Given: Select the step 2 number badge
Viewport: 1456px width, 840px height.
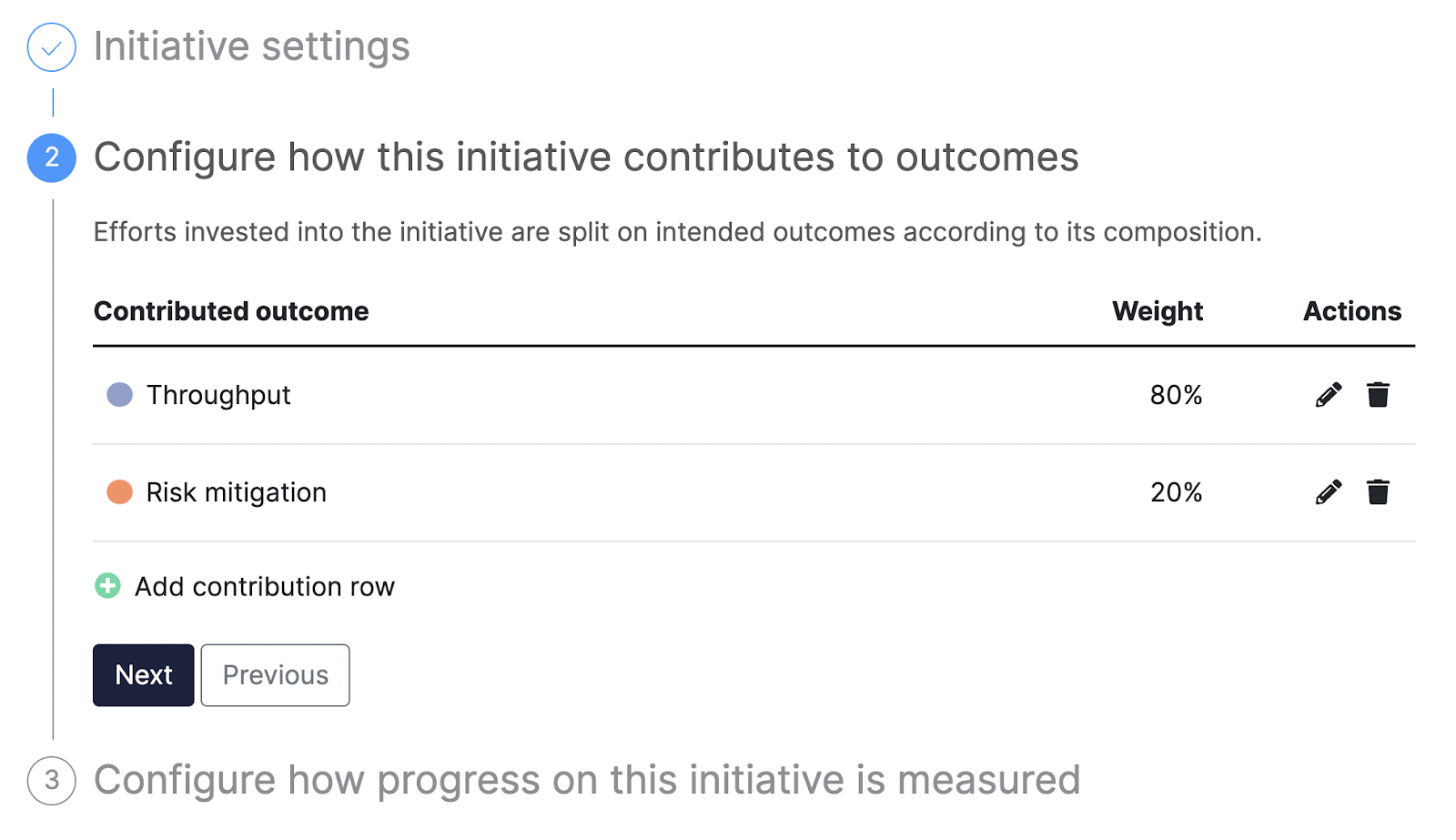Looking at the screenshot, I should pos(52,157).
